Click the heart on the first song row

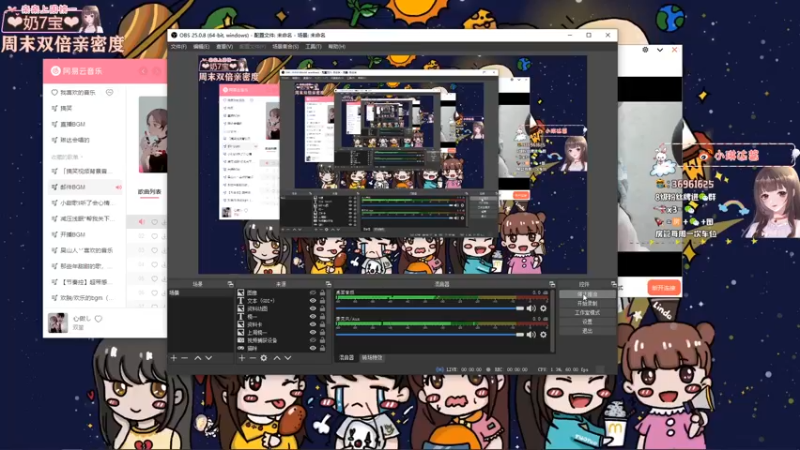pos(155,222)
